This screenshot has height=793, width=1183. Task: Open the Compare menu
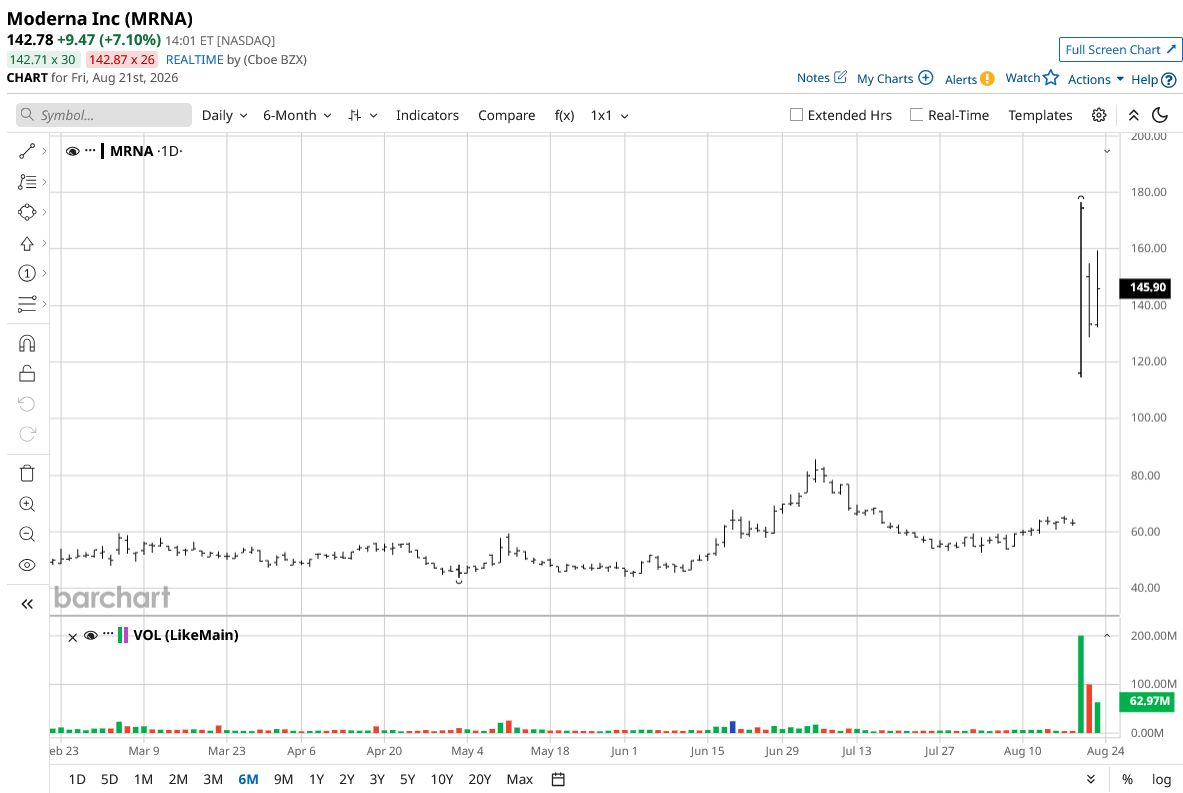coord(506,115)
